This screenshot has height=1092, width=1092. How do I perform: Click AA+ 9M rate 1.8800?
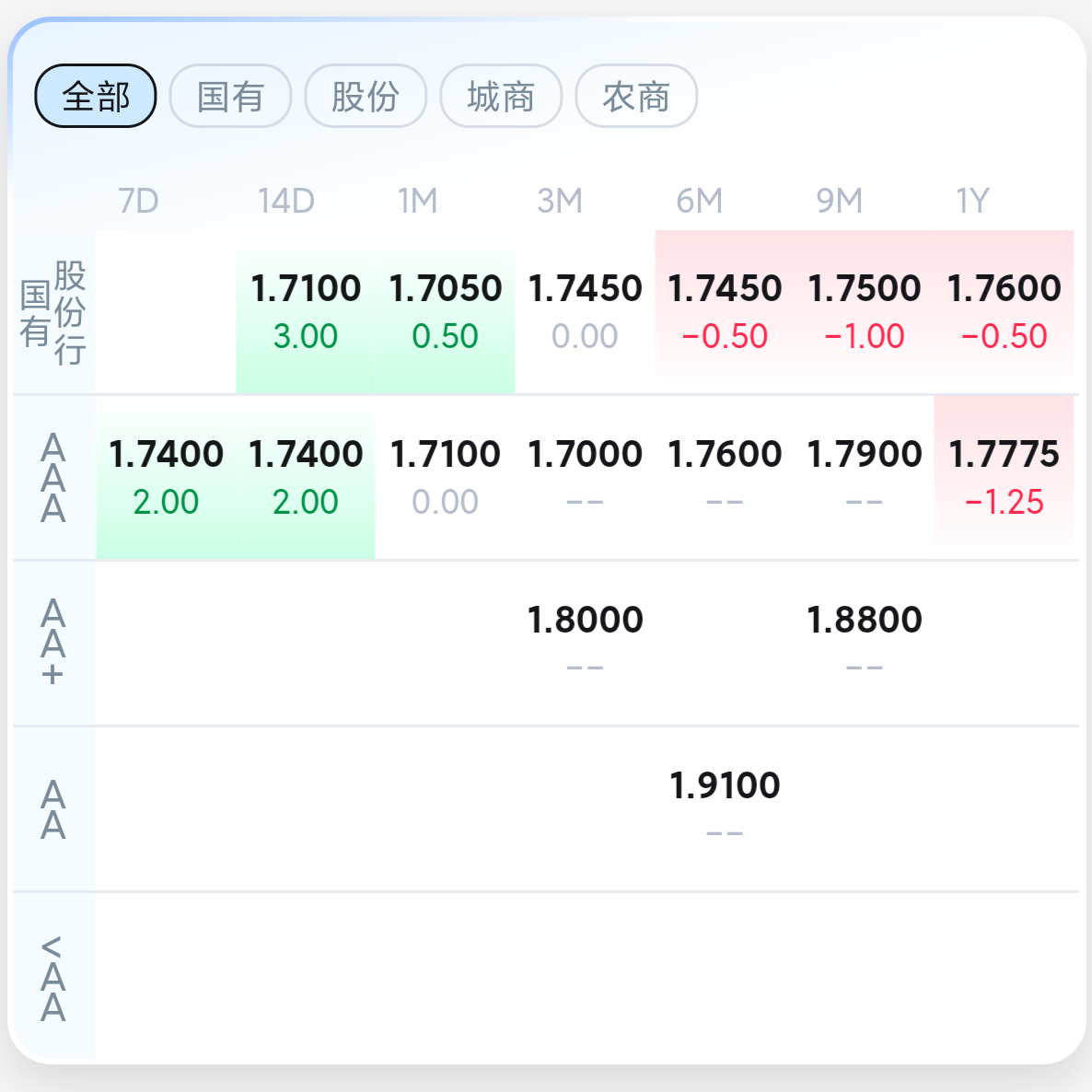point(864,642)
